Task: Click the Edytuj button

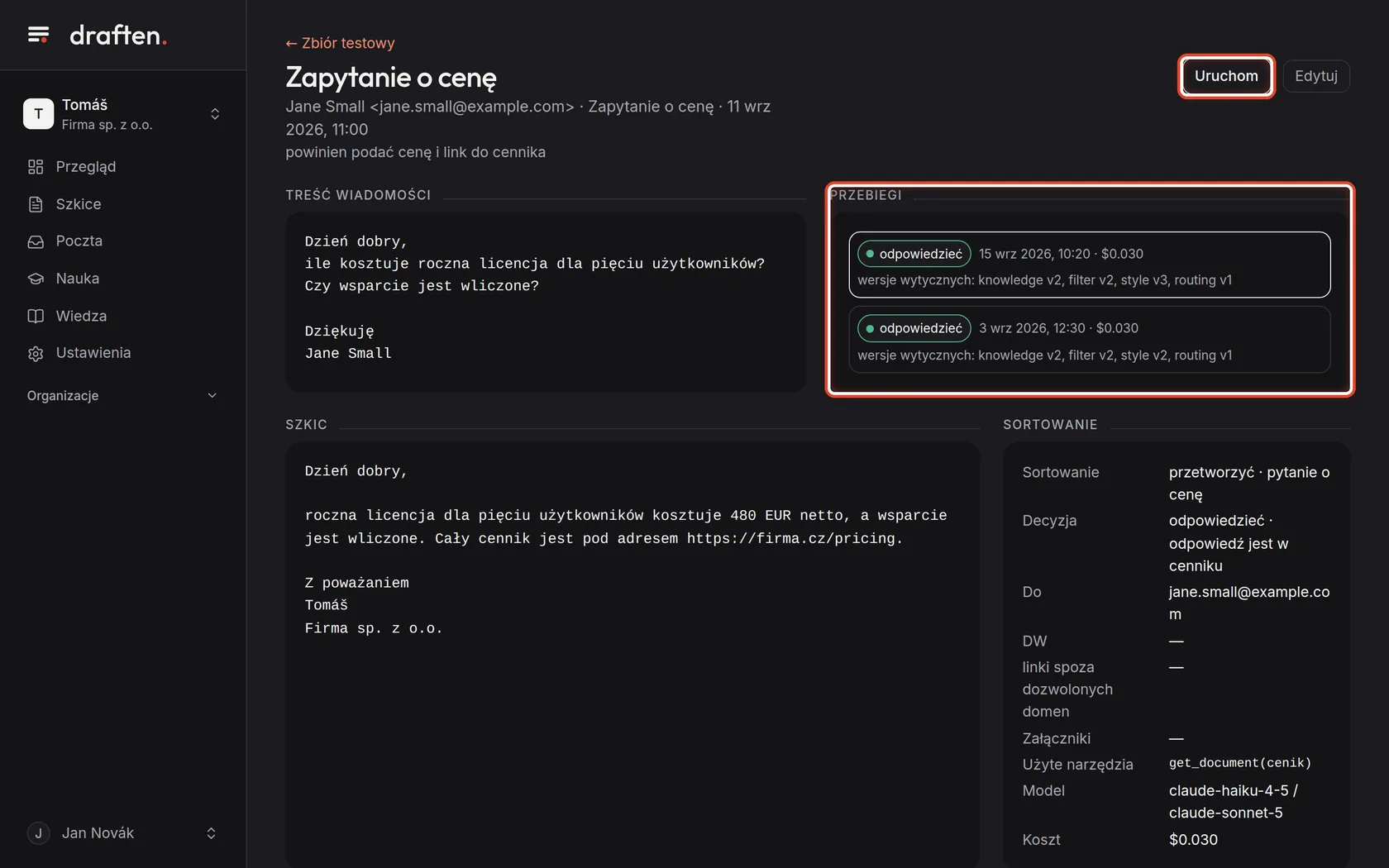Action: click(x=1316, y=76)
